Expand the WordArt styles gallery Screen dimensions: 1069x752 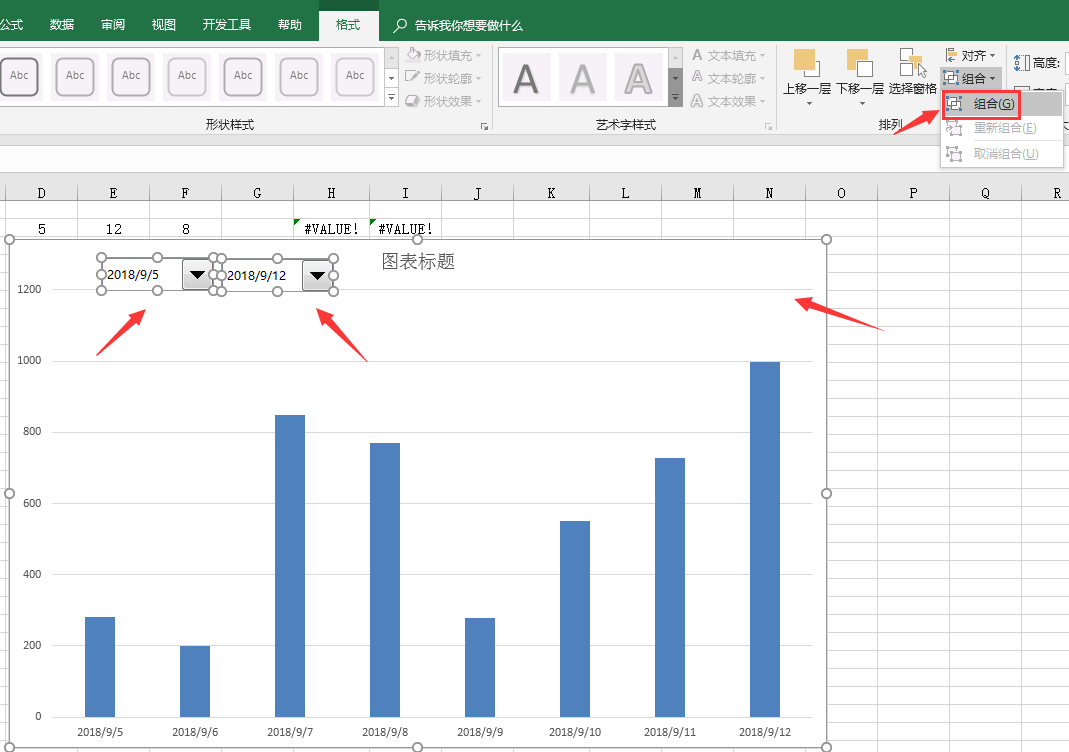coord(675,99)
